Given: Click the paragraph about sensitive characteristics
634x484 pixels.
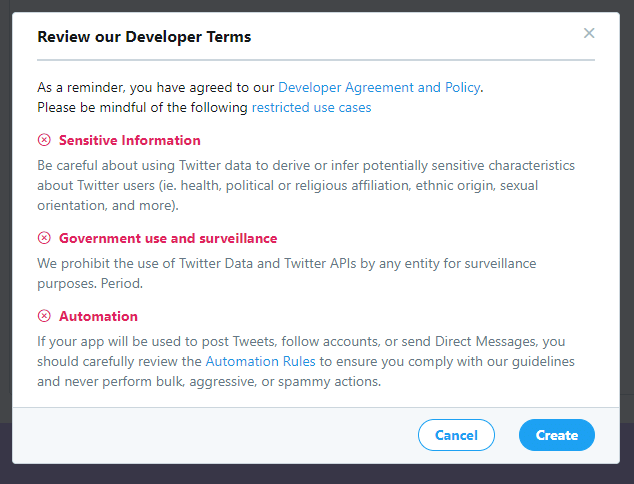Looking at the screenshot, I should click(306, 185).
